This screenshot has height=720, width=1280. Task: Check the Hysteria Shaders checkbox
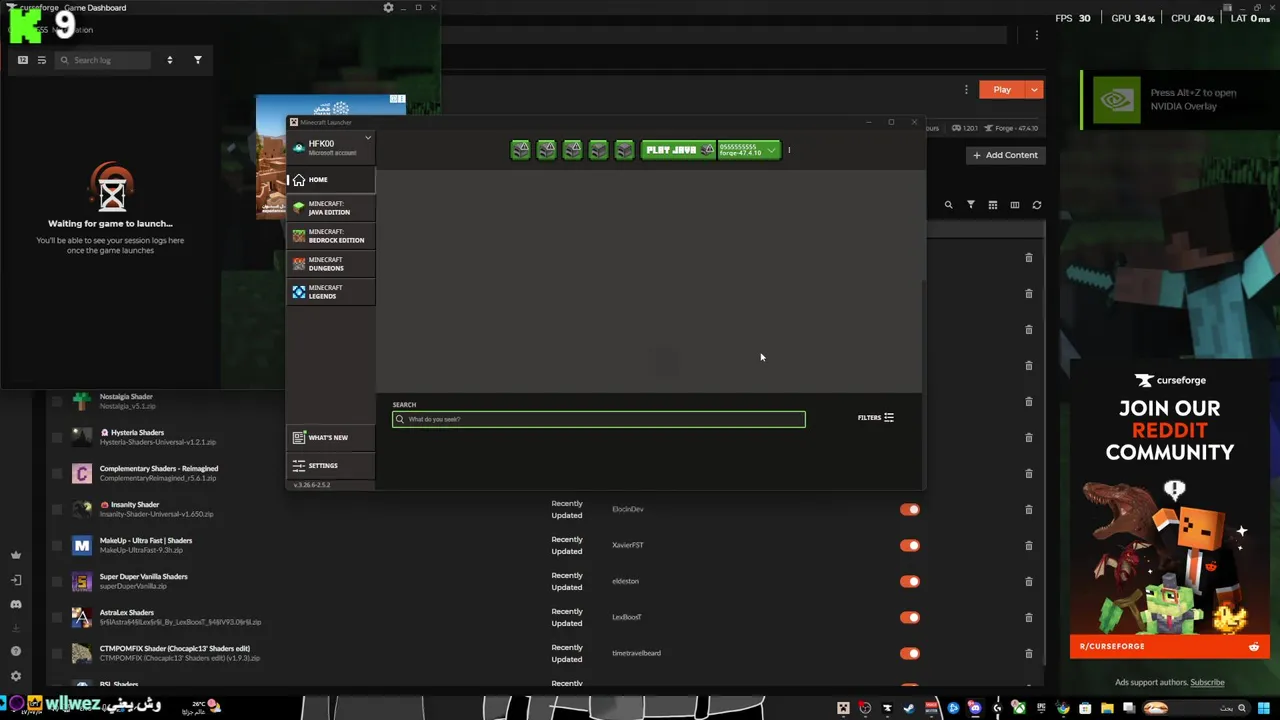pyautogui.click(x=57, y=438)
